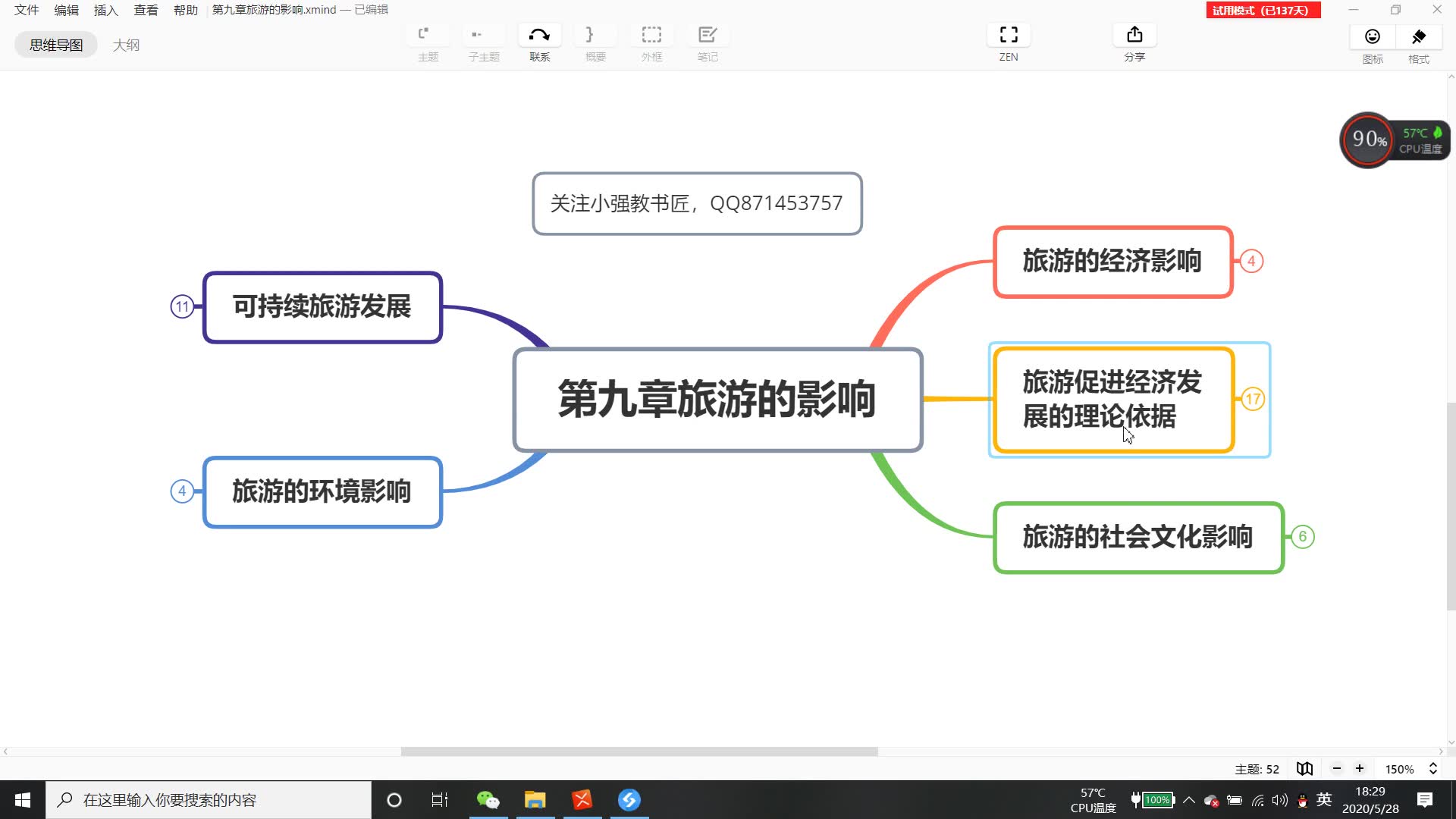Open the 编辑 (Edit) menu
The image size is (1456, 819).
pyautogui.click(x=67, y=10)
